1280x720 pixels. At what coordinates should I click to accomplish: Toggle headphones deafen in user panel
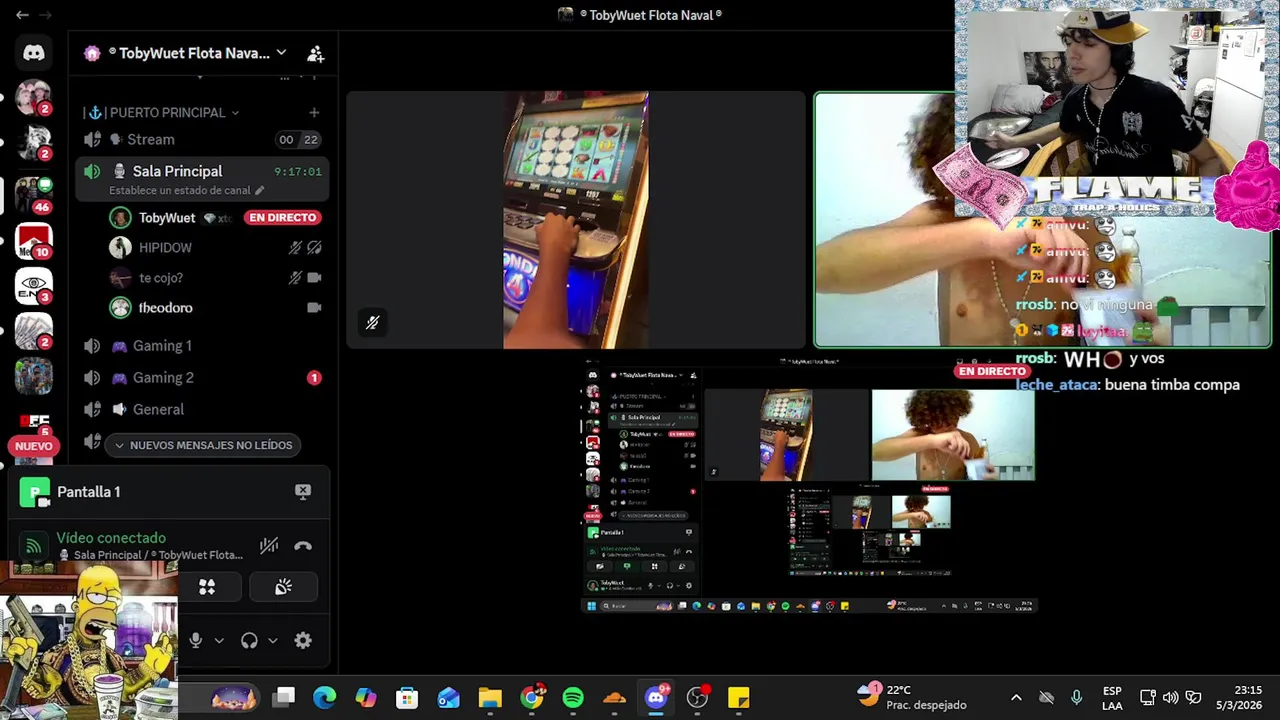[249, 641]
